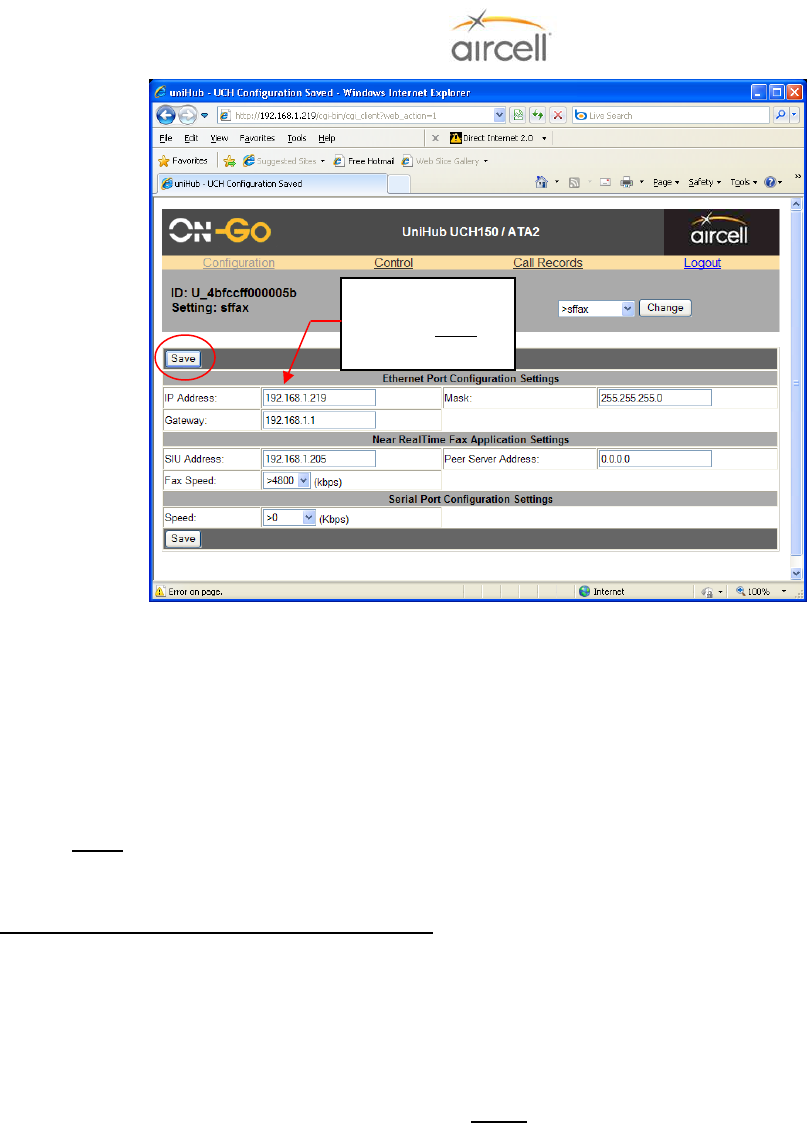Open the search provider dropdown arrow

(793, 115)
